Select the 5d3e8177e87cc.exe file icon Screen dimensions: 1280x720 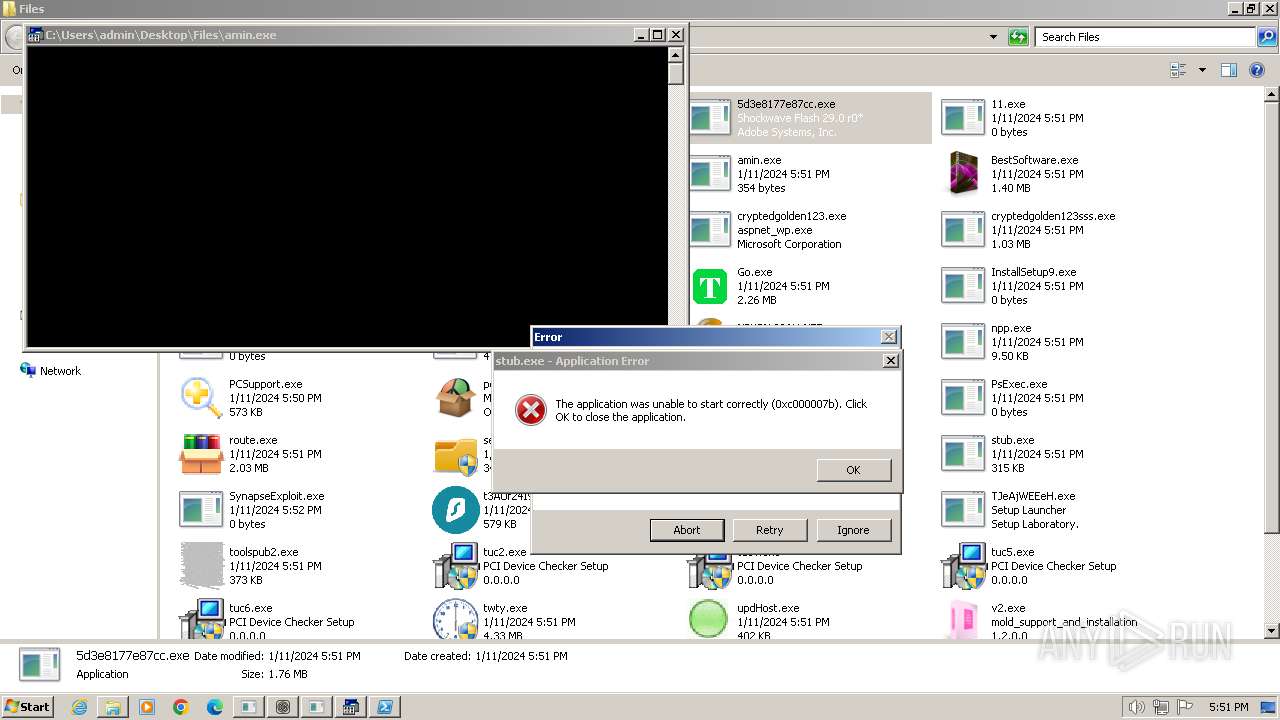click(x=710, y=118)
